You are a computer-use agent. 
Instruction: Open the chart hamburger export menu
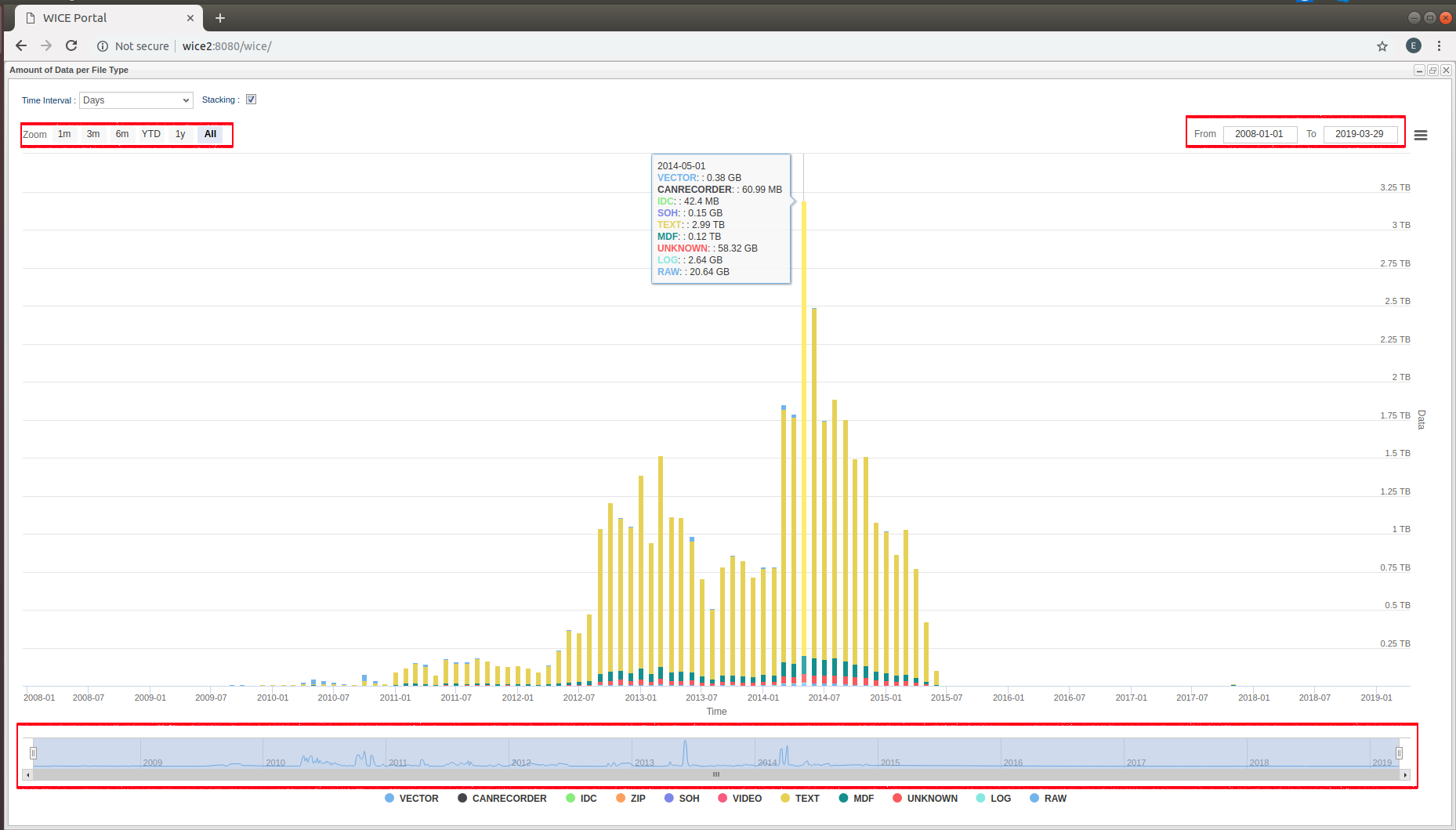(x=1420, y=136)
